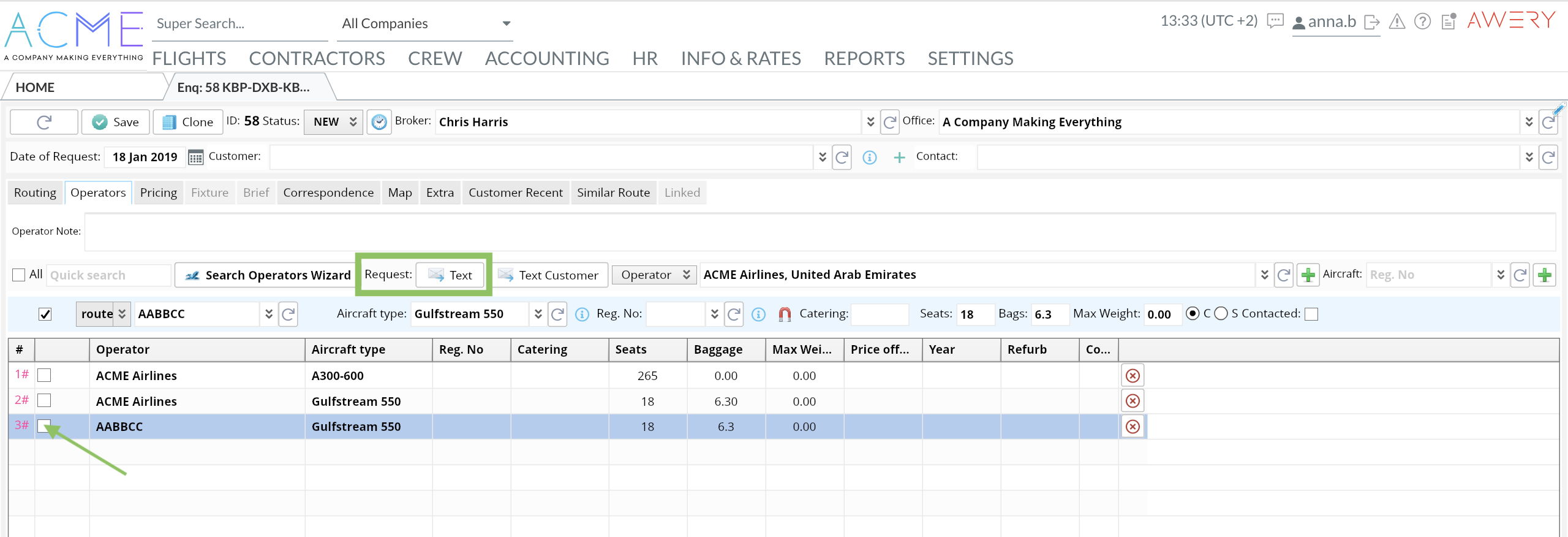Viewport: 1568px width, 537px height.
Task: Open the Operator type dropdown
Action: (655, 275)
